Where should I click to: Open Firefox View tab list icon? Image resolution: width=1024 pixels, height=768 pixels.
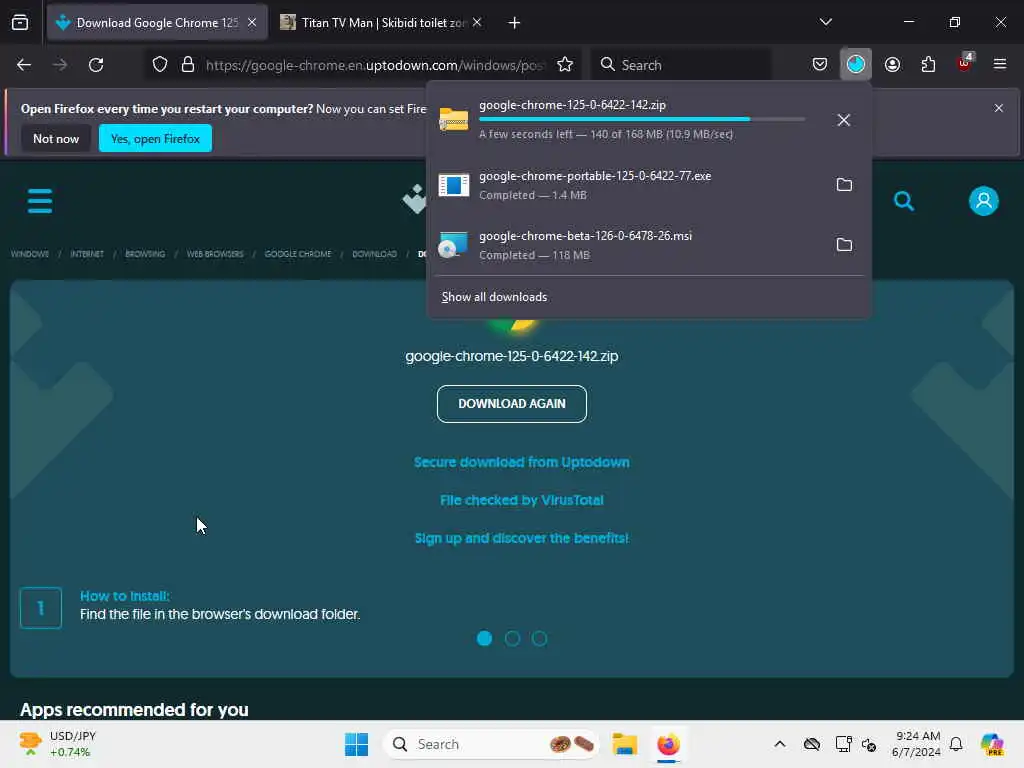click(20, 22)
